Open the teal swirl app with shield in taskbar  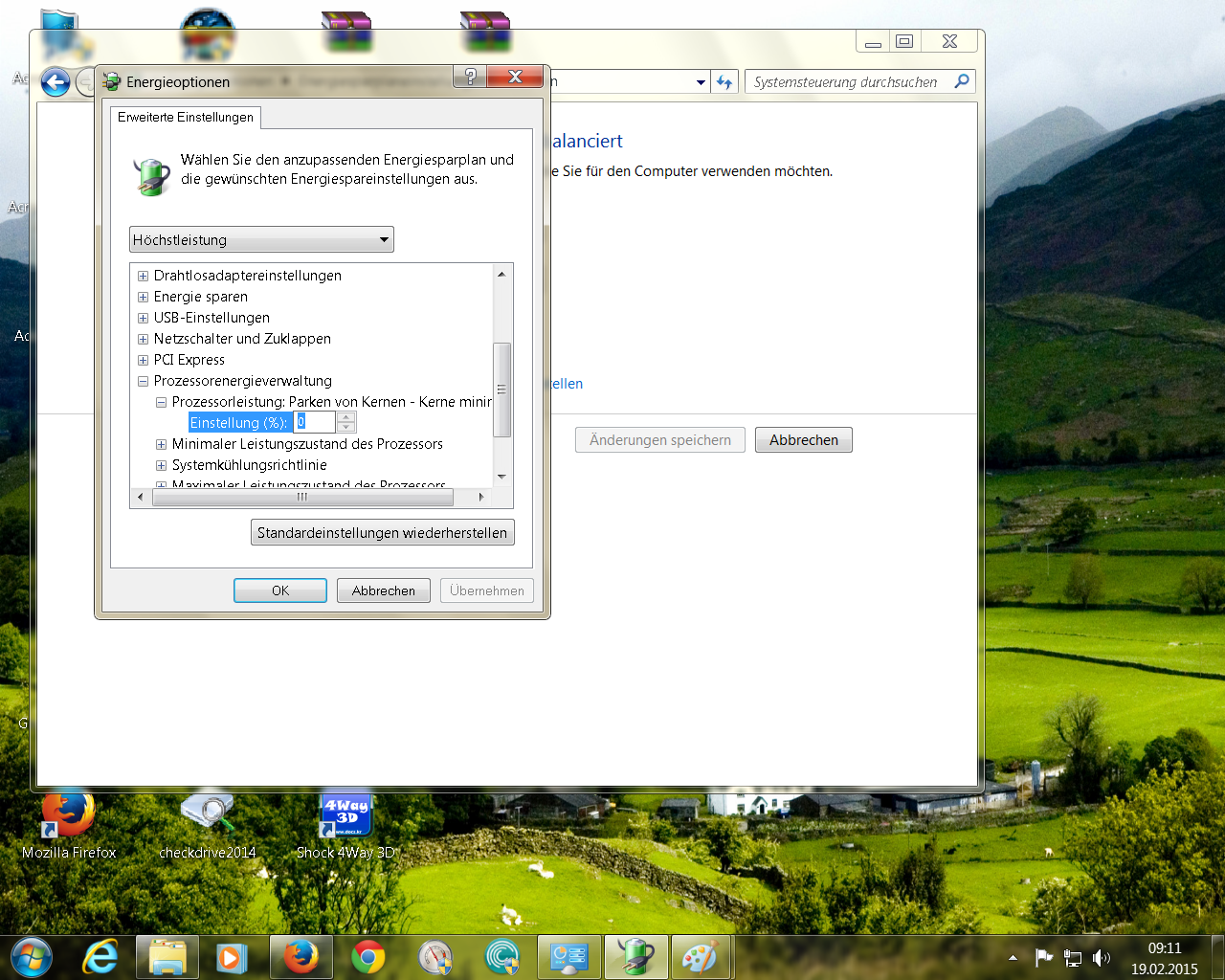tap(502, 957)
